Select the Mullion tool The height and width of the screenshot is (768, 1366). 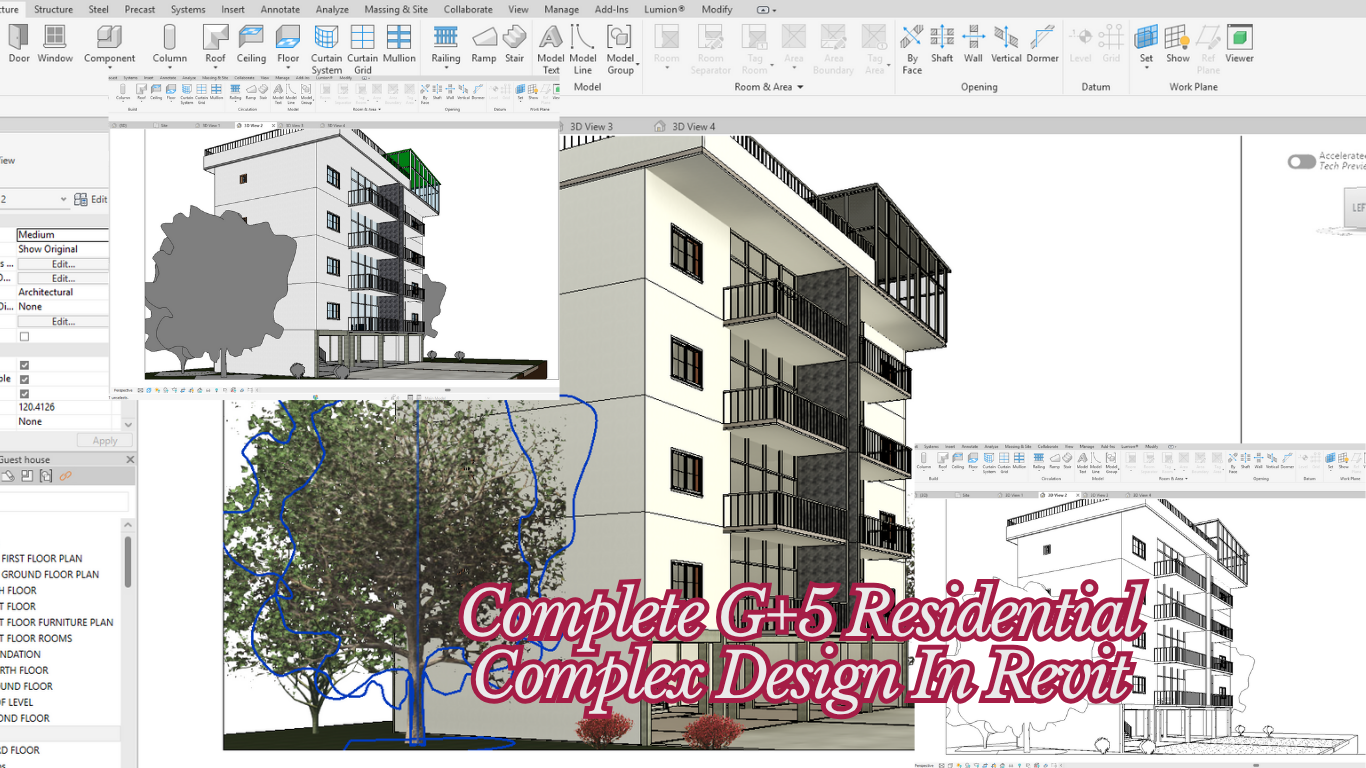[399, 44]
